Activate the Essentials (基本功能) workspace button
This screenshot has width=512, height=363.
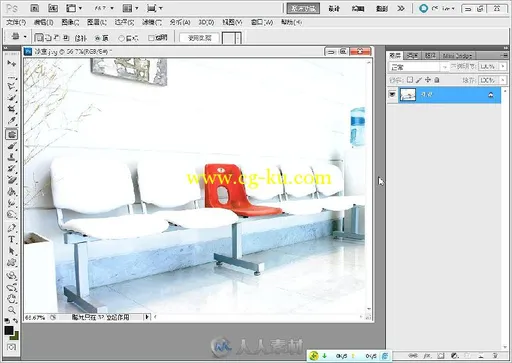tap(303, 8)
